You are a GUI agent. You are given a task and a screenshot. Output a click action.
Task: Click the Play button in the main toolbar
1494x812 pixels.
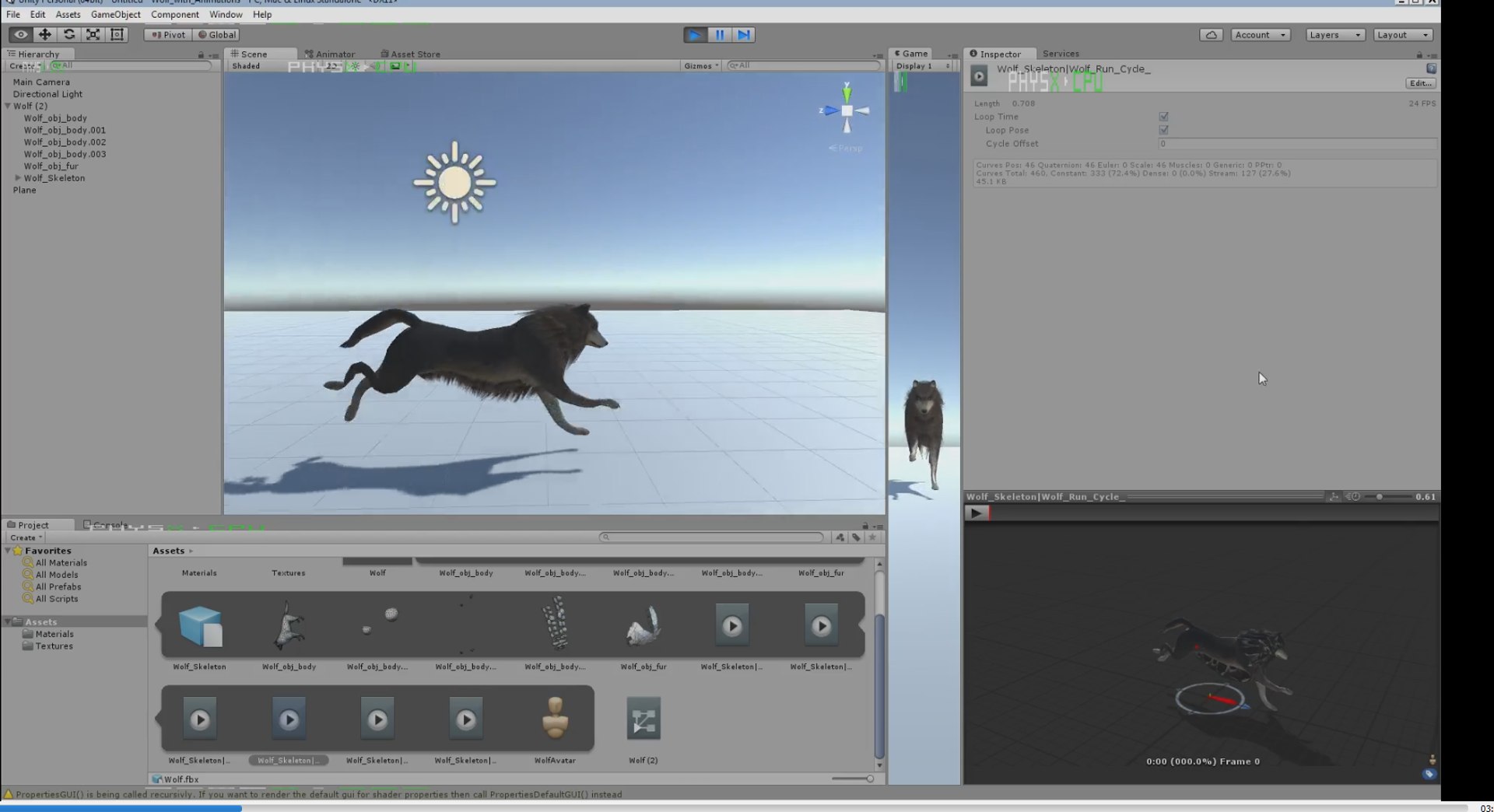(695, 34)
